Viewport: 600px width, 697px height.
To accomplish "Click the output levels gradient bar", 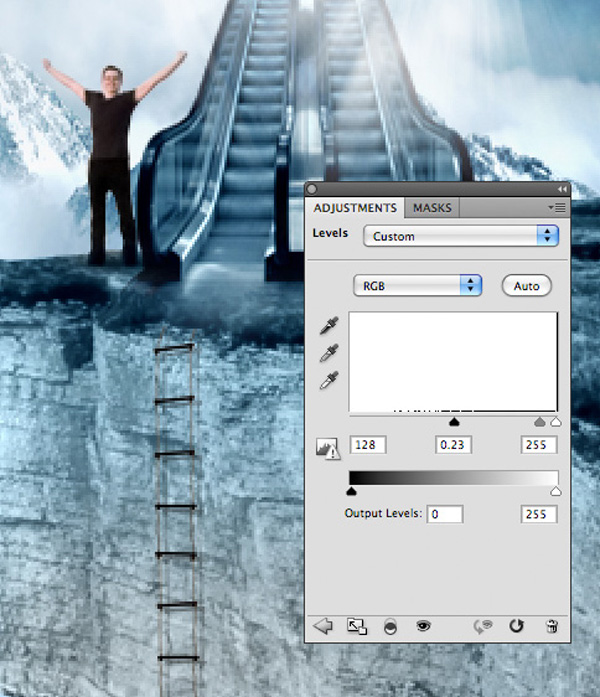I will click(x=453, y=478).
